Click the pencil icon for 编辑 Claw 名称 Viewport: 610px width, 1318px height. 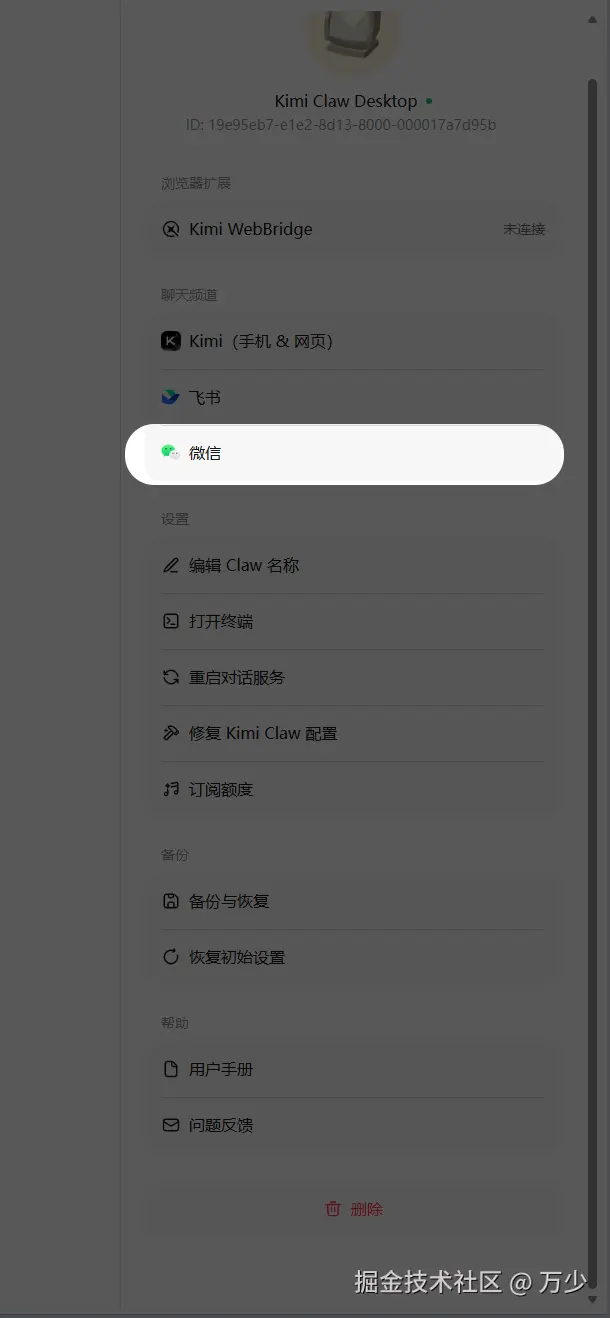tap(171, 565)
